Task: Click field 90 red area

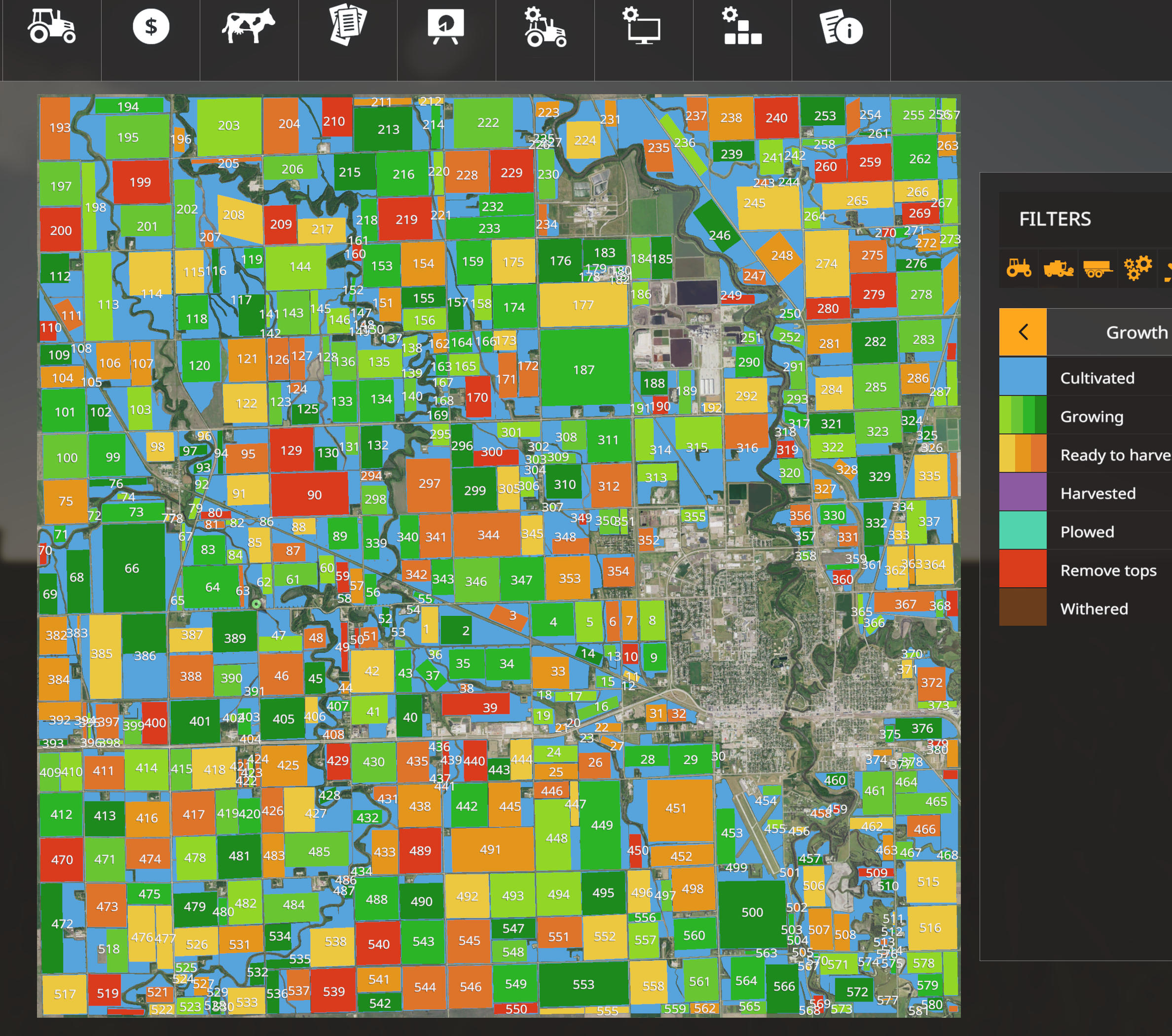Action: (x=310, y=494)
